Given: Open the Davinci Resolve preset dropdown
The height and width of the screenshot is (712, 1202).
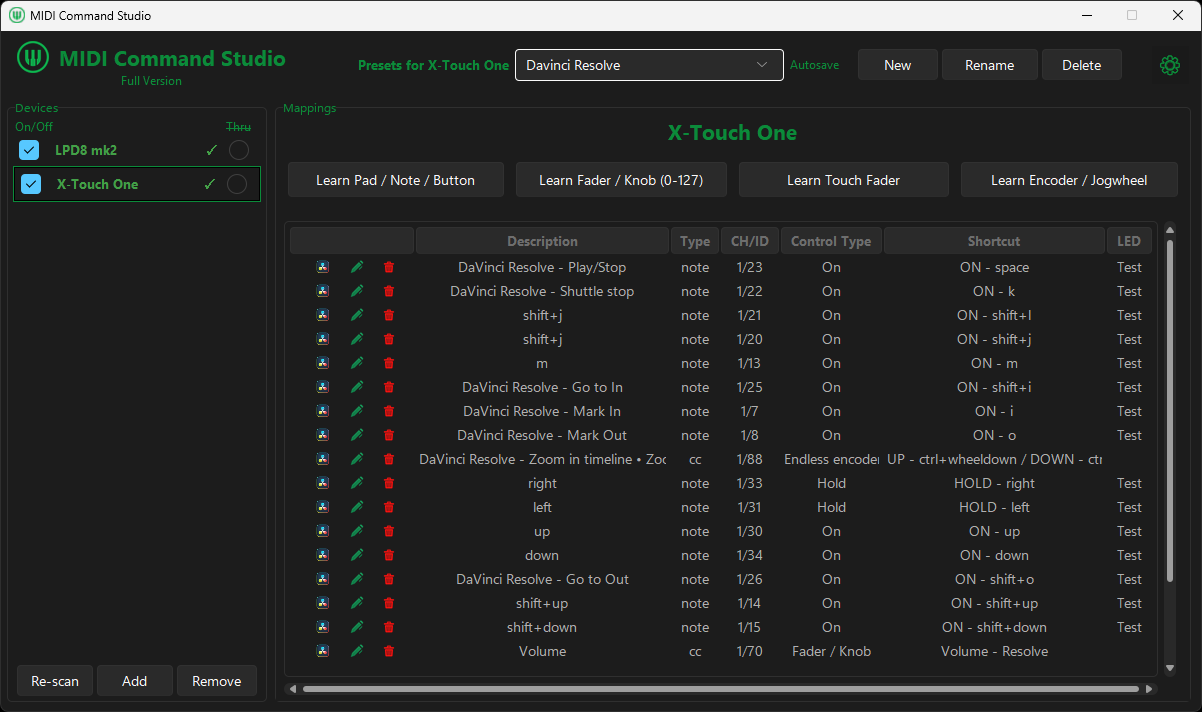Looking at the screenshot, I should [648, 65].
